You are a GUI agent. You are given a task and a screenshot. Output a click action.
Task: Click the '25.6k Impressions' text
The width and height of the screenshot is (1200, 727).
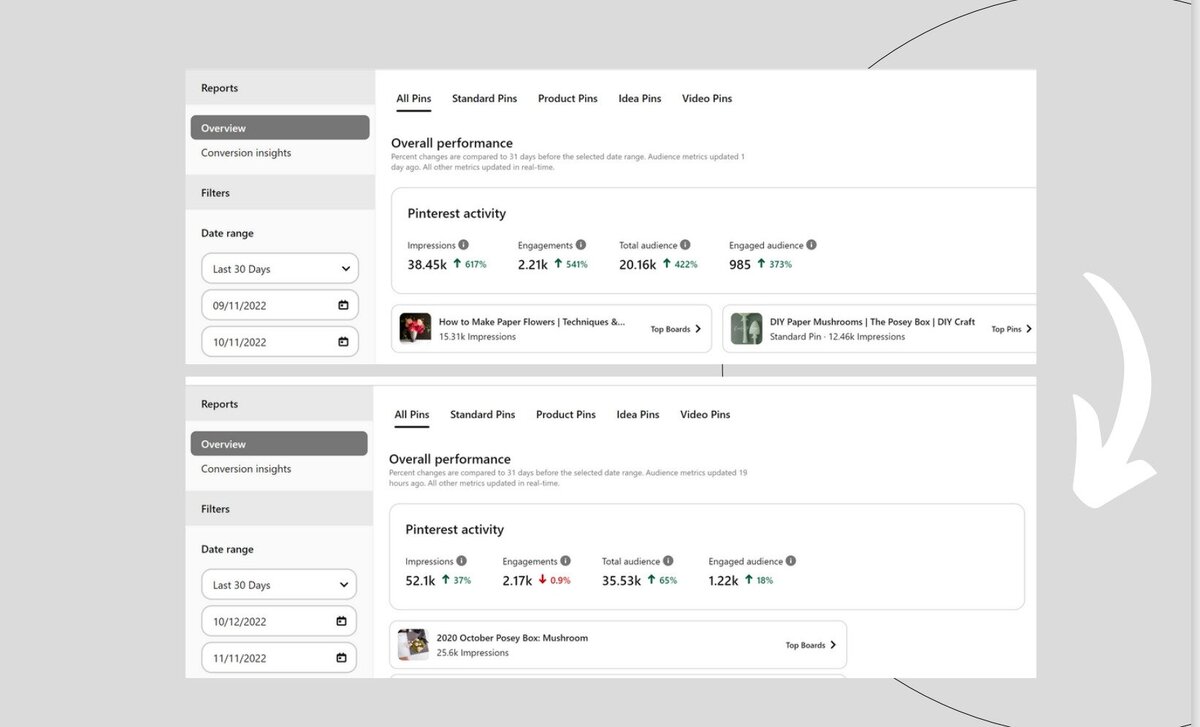[472, 653]
